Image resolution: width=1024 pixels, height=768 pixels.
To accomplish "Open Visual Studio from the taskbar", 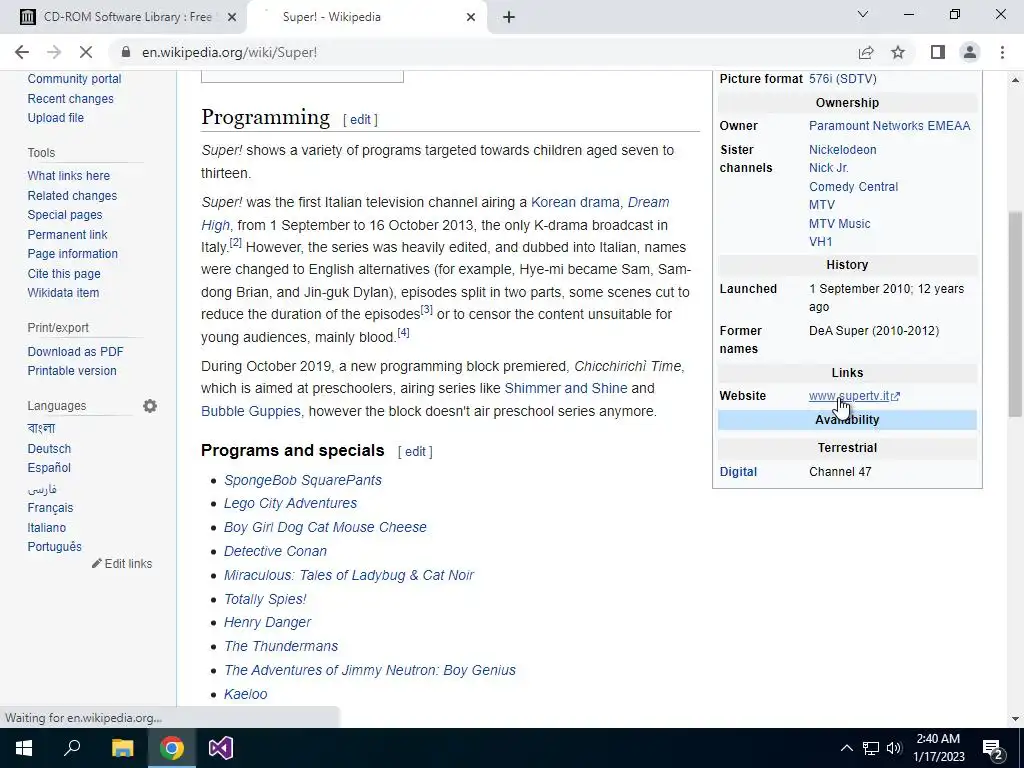I will (221, 748).
